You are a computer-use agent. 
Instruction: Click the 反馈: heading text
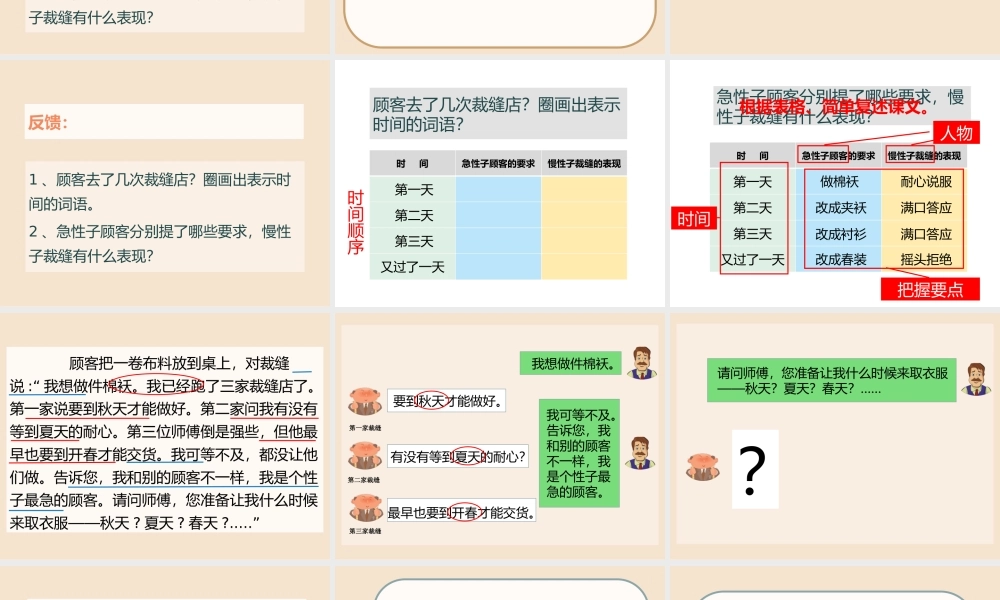click(x=47, y=122)
